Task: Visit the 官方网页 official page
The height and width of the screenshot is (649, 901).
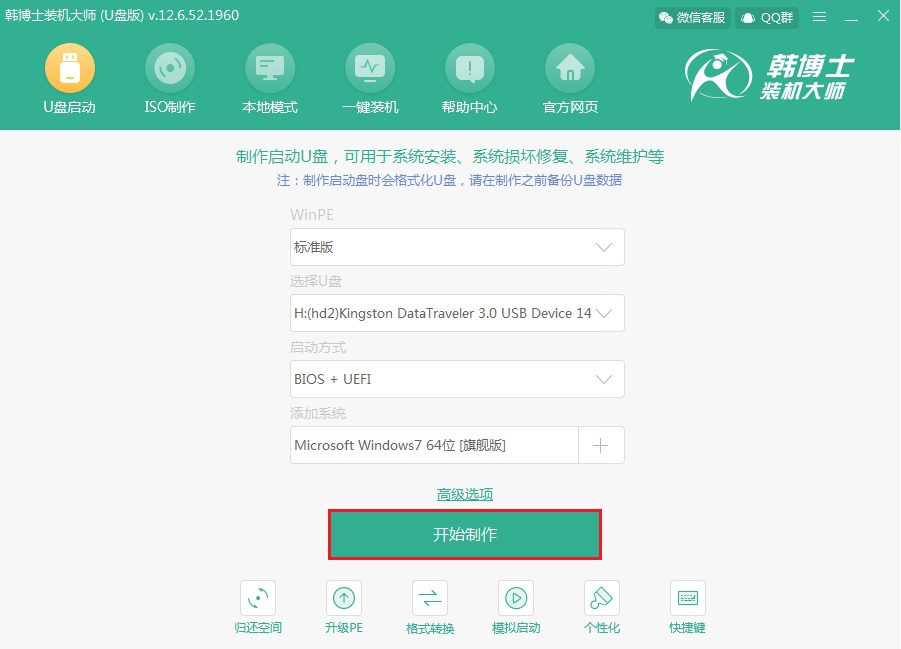Action: coord(569,80)
